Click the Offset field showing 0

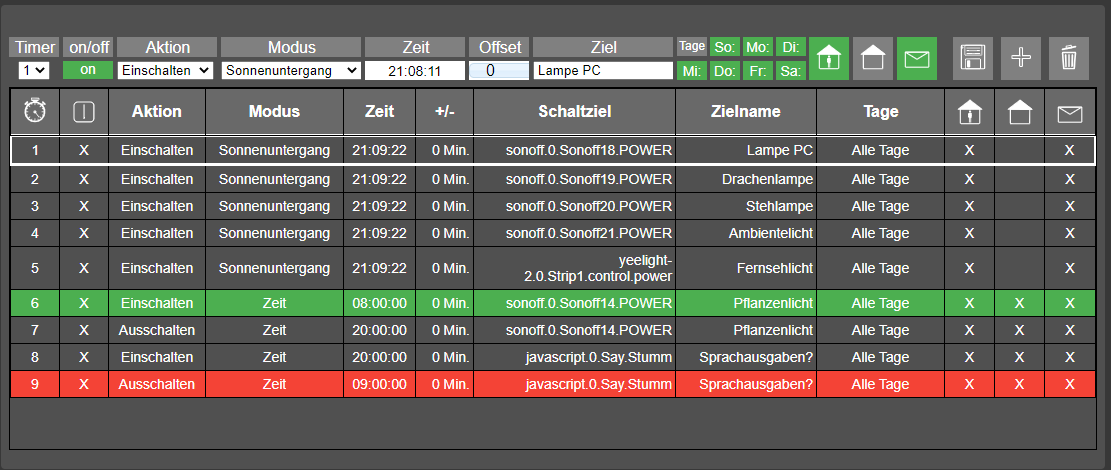coord(499,70)
